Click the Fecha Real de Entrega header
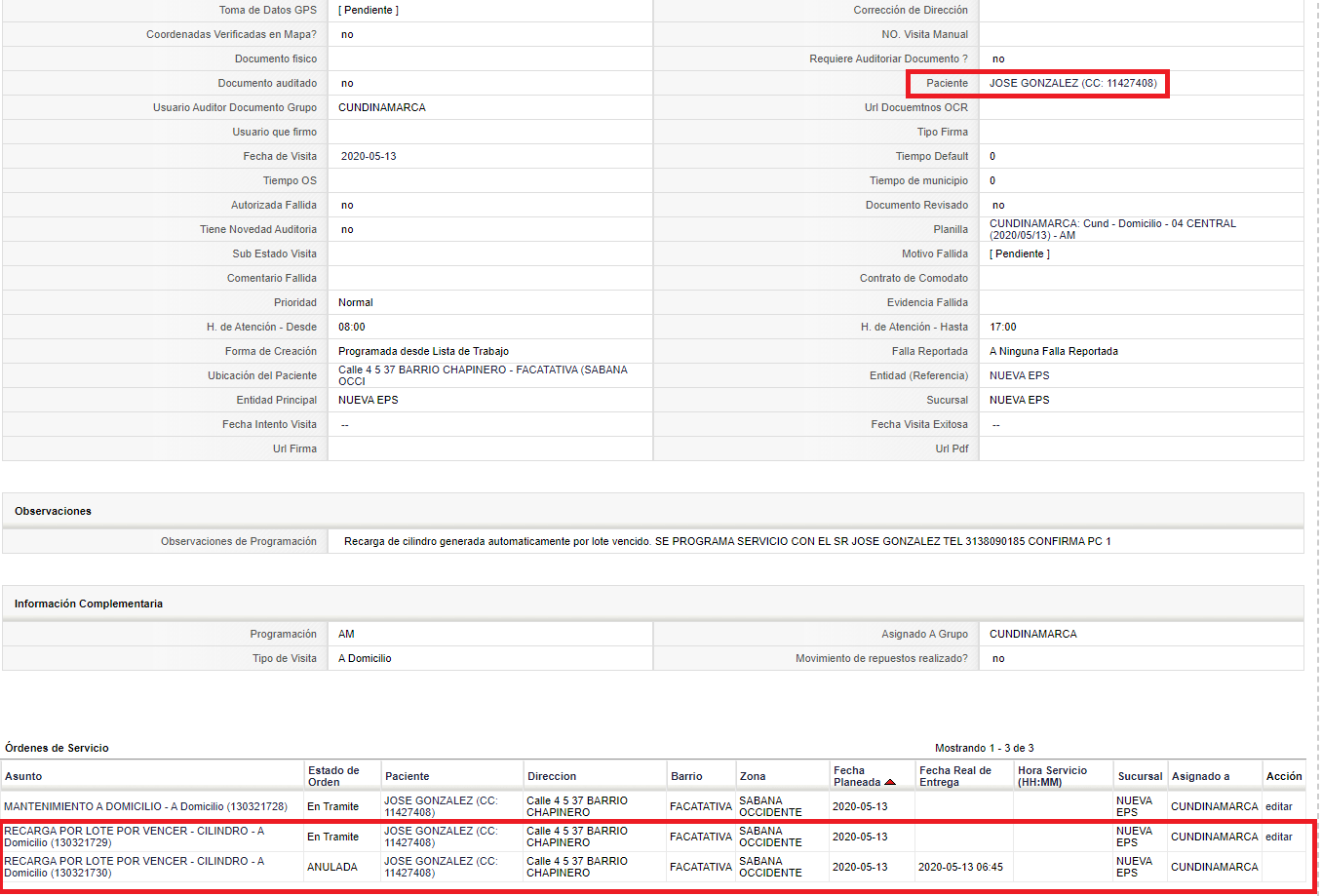The width and height of the screenshot is (1322, 896). 955,776
